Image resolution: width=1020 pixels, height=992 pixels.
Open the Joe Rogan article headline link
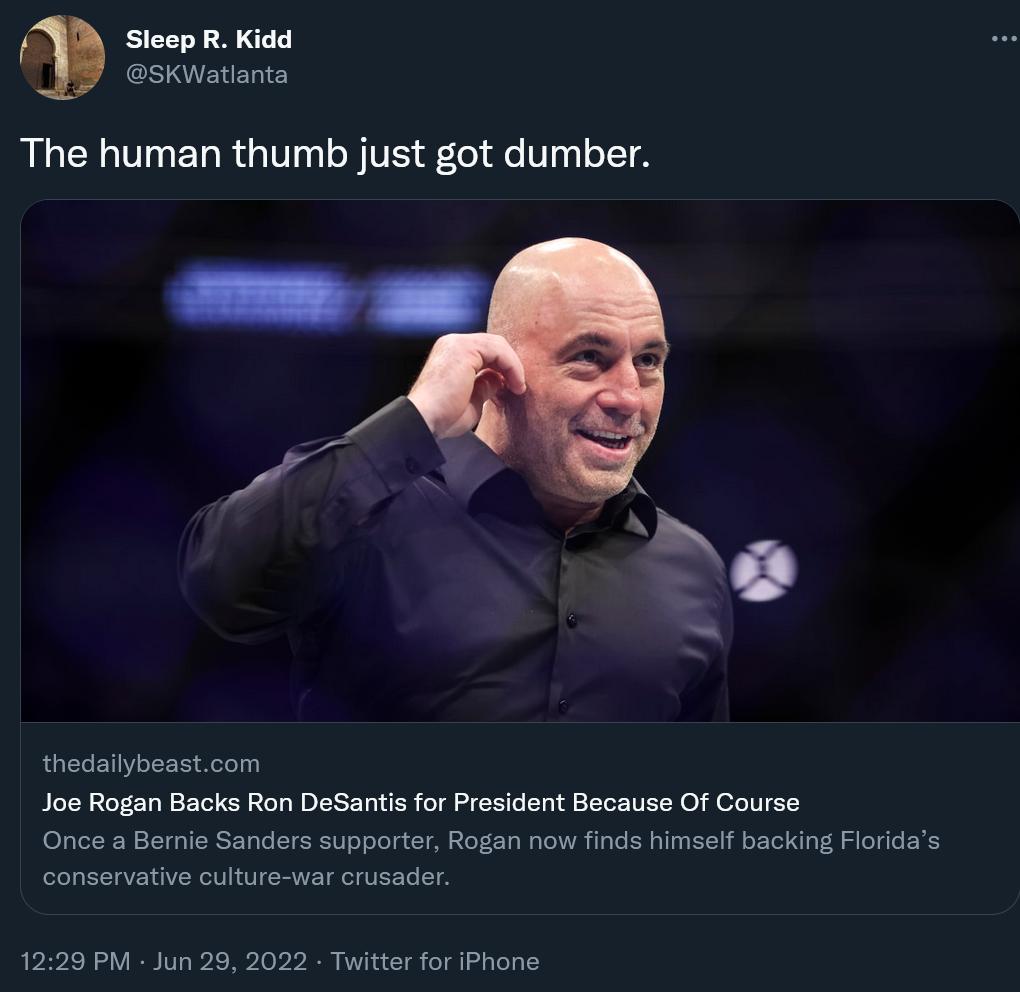(420, 802)
